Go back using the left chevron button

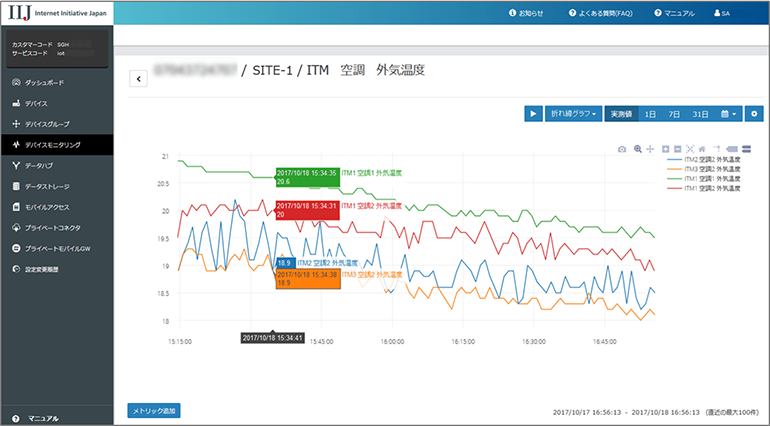[x=139, y=79]
